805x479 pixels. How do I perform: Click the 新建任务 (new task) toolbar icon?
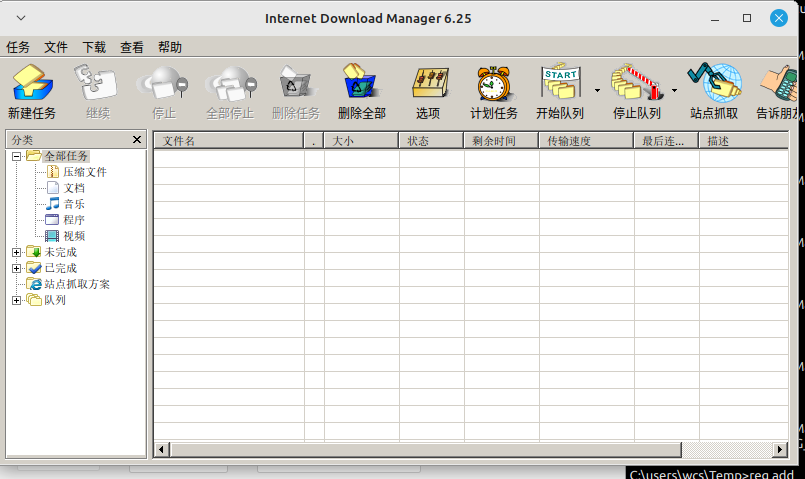coord(32,82)
